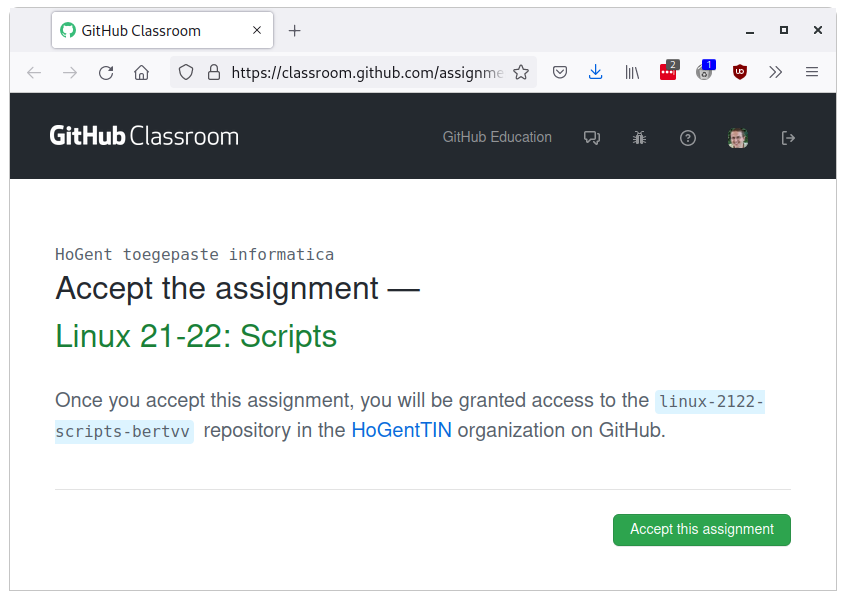Open the Library bookmarks icon
Viewport: 846px width, 600px height.
pyautogui.click(x=632, y=72)
